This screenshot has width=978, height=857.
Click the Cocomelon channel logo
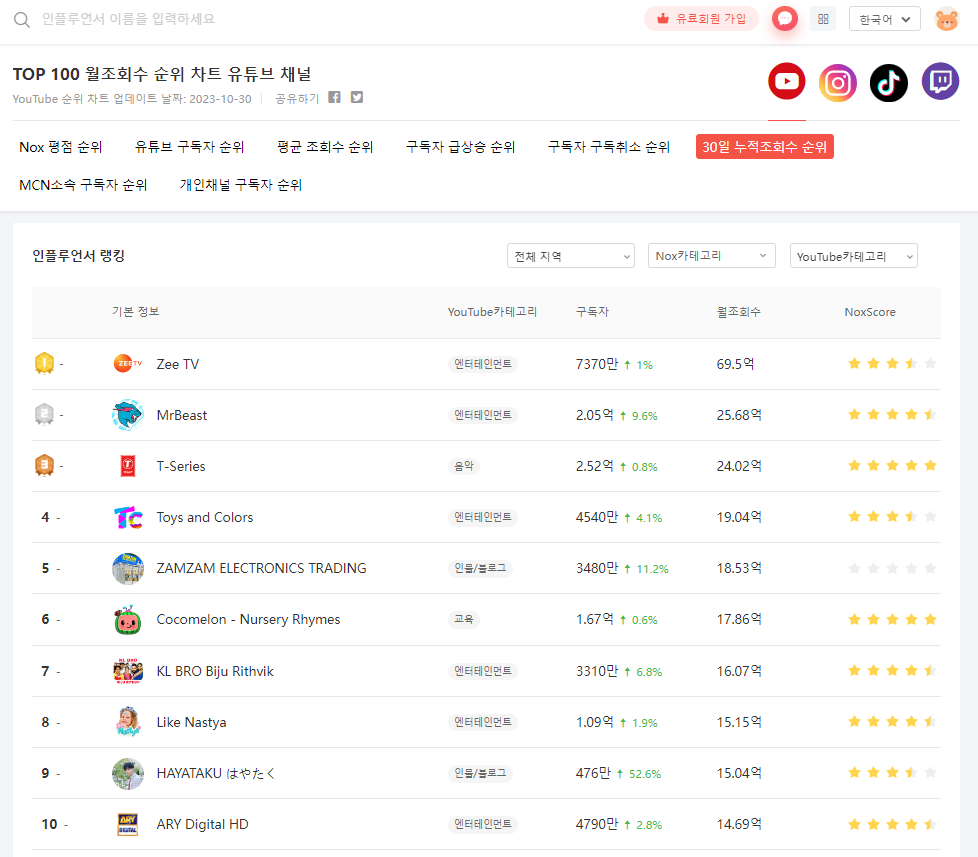(128, 619)
